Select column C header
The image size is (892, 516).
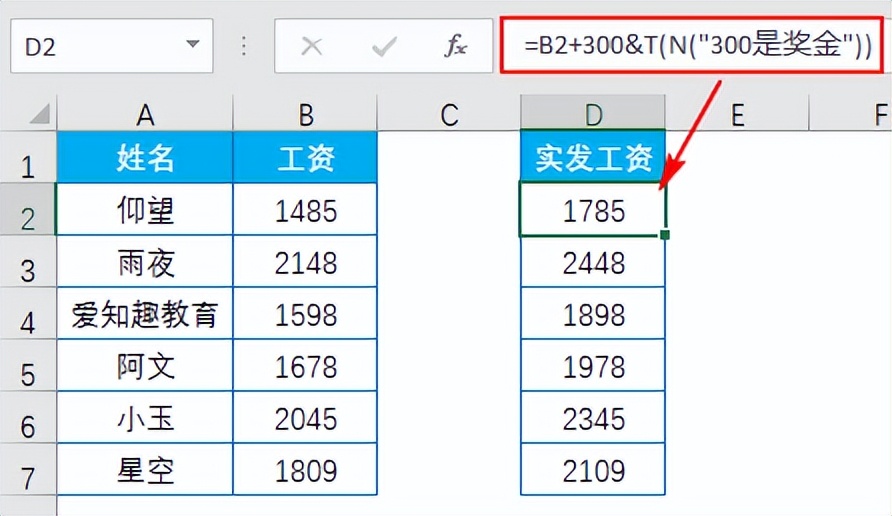click(449, 114)
